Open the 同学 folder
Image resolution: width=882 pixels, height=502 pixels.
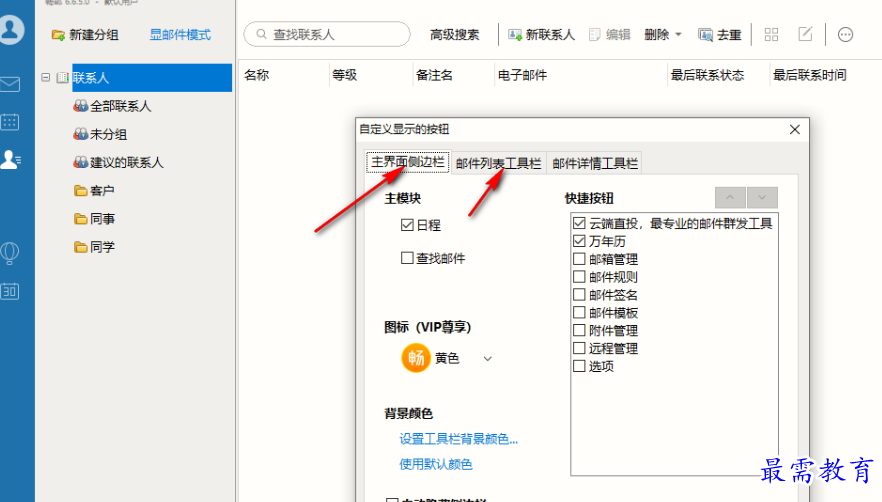[94, 246]
